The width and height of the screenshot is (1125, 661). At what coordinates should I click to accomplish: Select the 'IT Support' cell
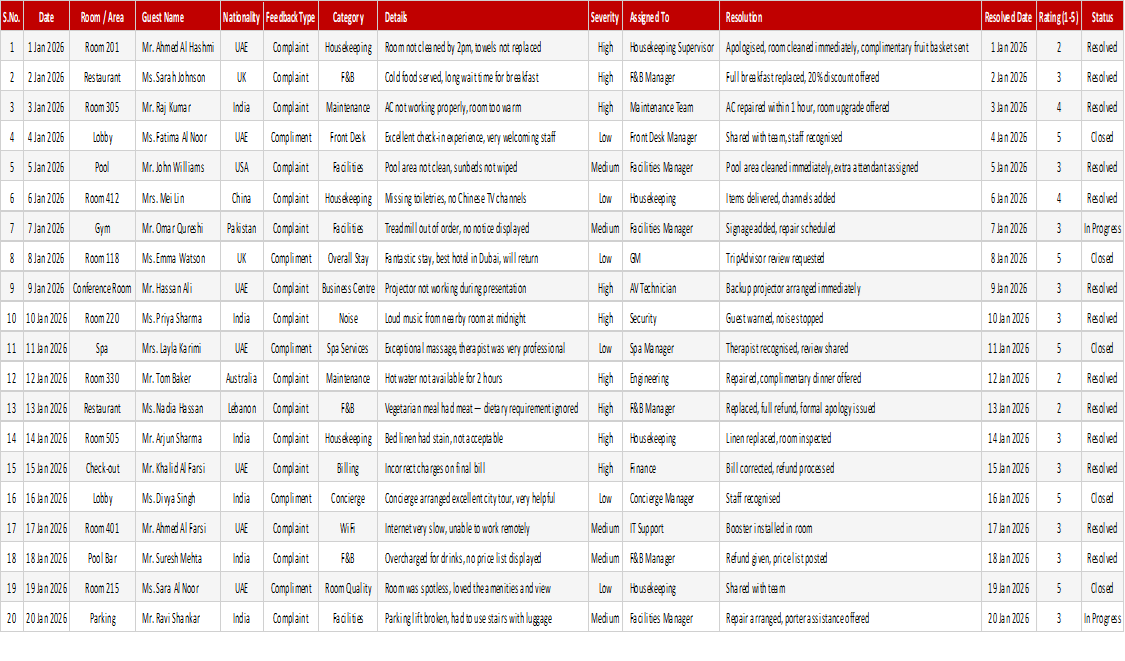click(x=671, y=528)
